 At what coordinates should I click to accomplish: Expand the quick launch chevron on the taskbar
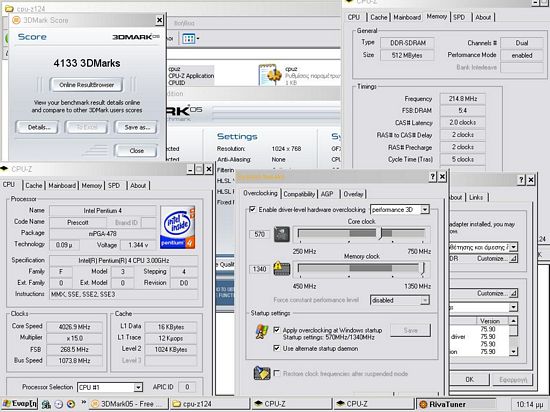click(x=84, y=402)
